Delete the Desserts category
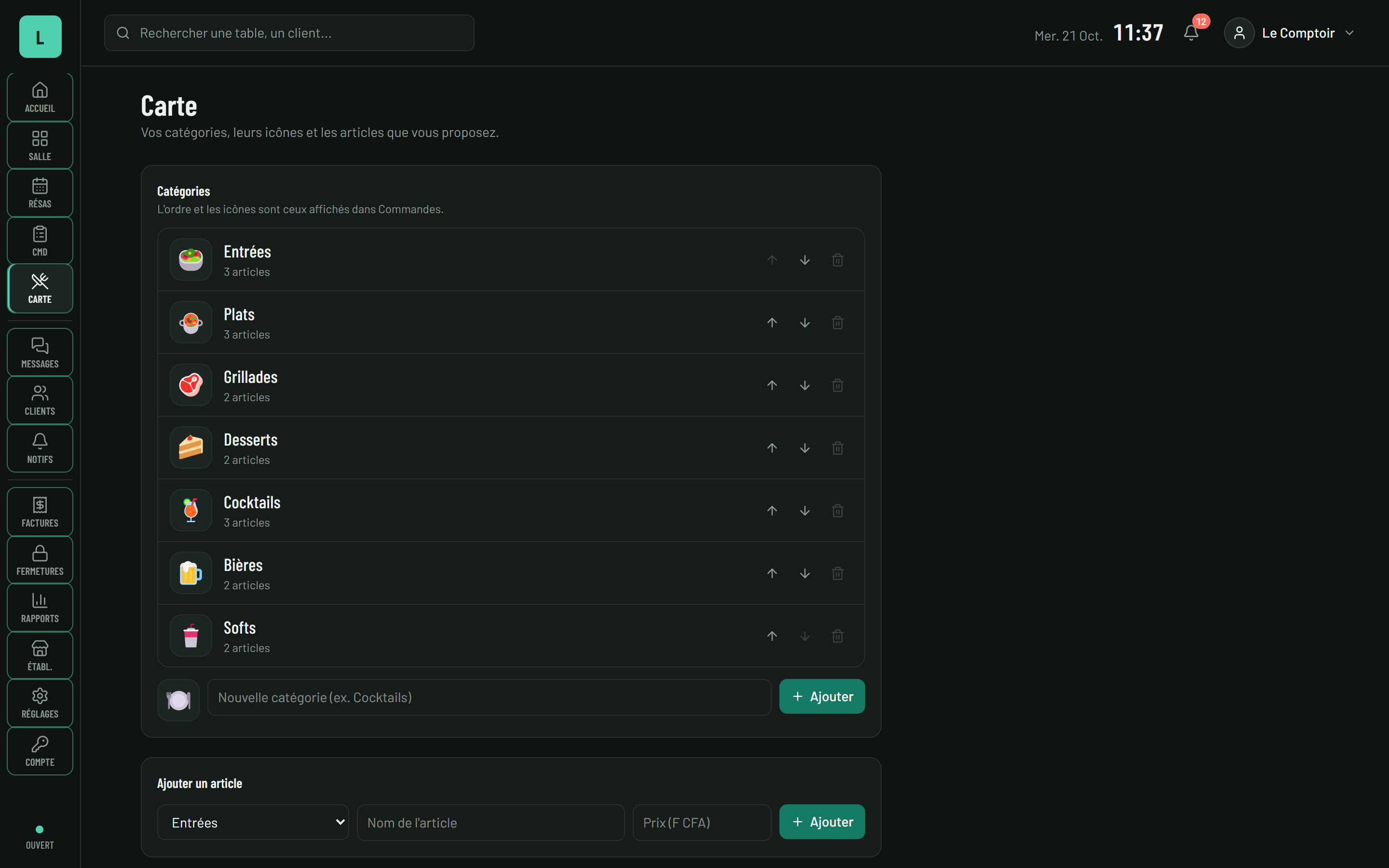 (x=837, y=448)
